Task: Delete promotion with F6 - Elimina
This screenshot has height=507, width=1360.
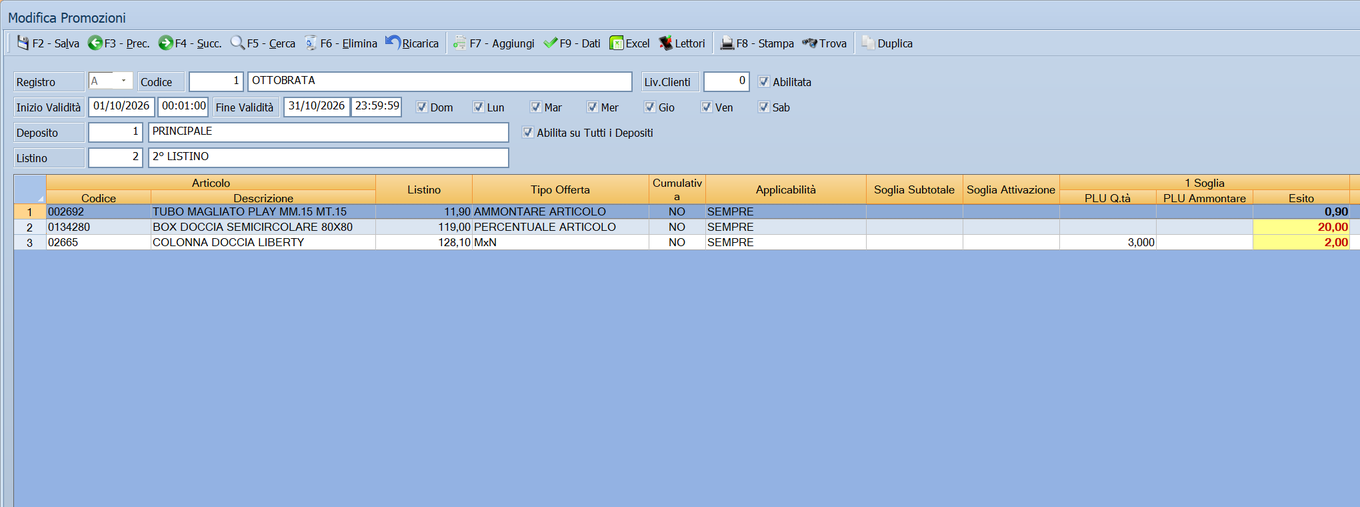Action: [340, 43]
